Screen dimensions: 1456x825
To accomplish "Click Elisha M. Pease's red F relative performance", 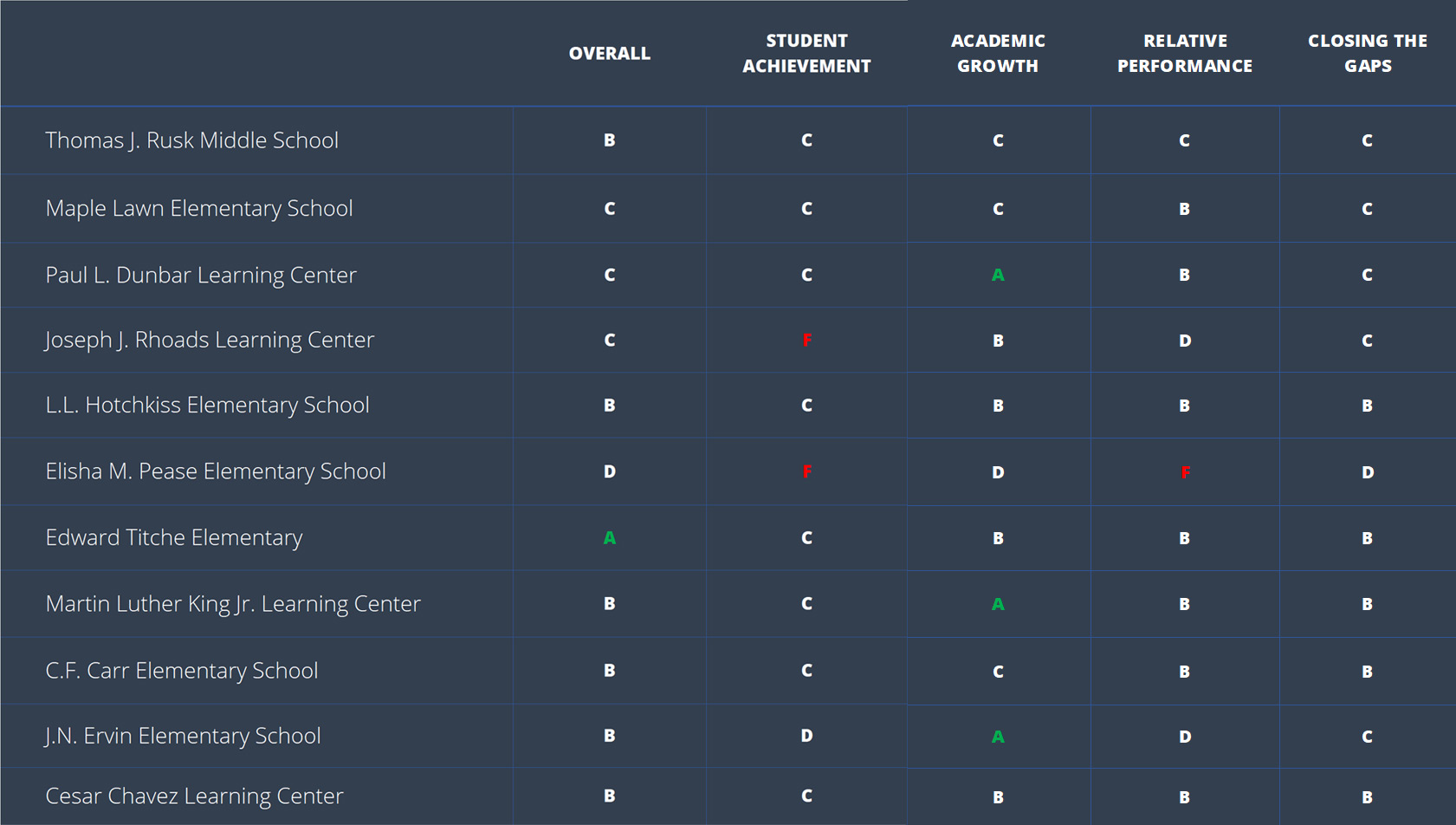I will click(1186, 472).
